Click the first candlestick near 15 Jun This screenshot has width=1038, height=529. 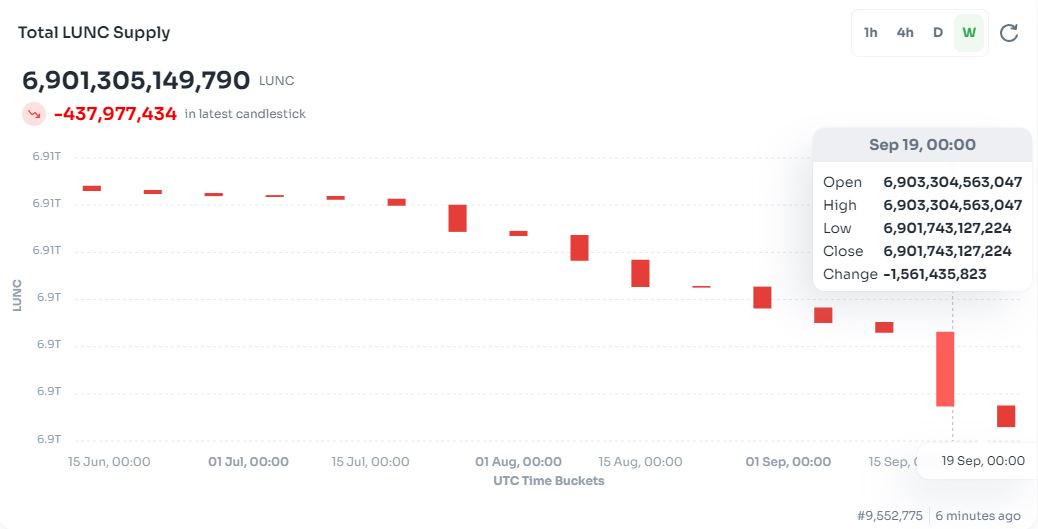pos(92,188)
